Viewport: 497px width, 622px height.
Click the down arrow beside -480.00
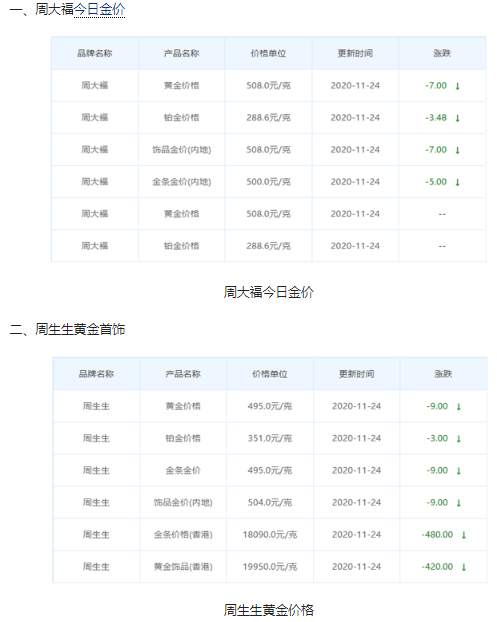tap(464, 535)
